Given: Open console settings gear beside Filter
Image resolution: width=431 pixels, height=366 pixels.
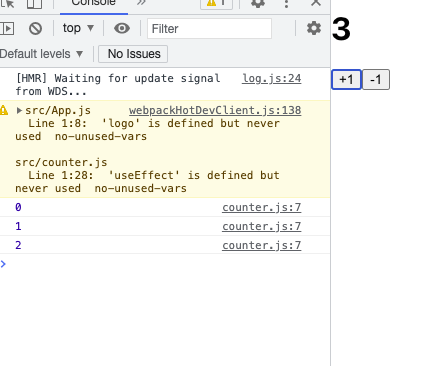Looking at the screenshot, I should click(314, 28).
